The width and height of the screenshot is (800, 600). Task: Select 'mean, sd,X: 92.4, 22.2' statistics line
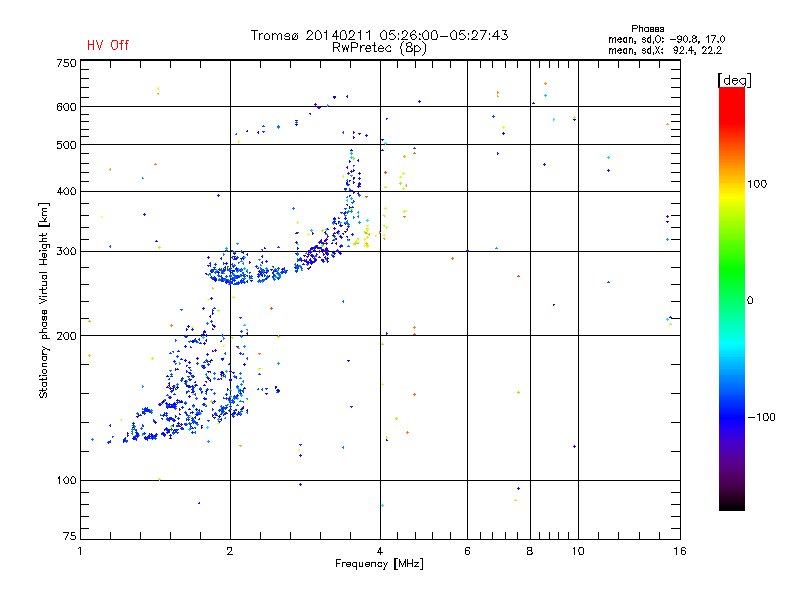(x=665, y=50)
